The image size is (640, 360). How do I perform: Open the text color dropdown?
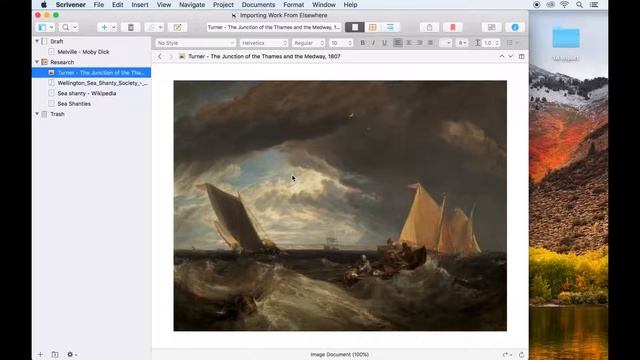(x=445, y=43)
